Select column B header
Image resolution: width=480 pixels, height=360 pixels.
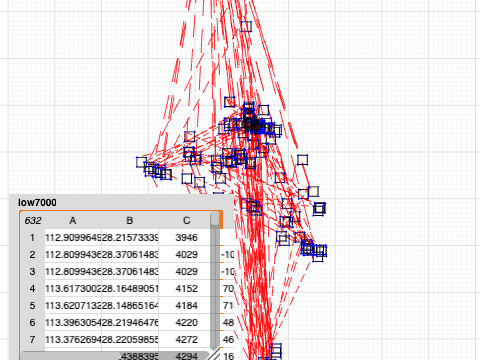coord(130,220)
